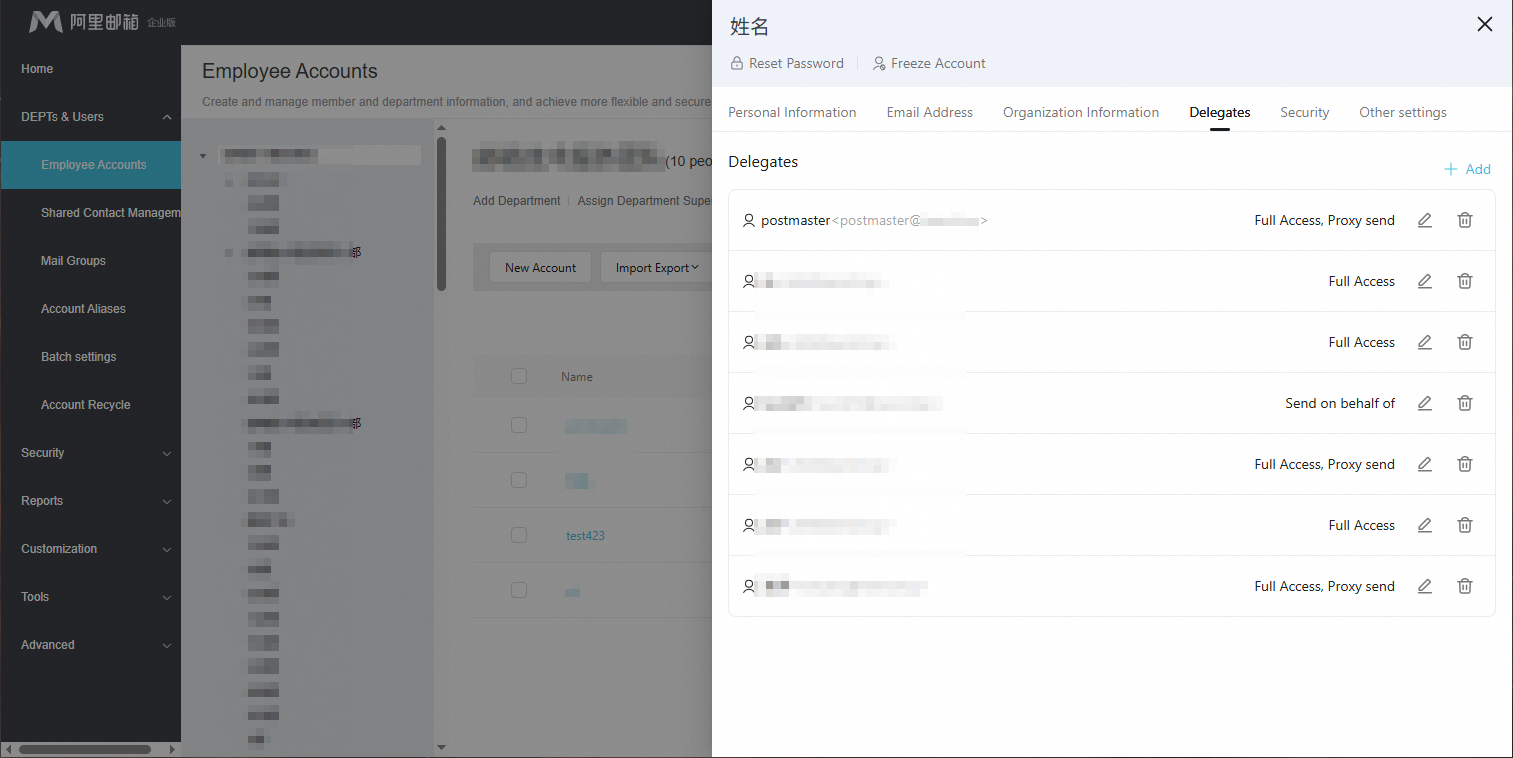Add a new delegate
The height and width of the screenshot is (758, 1513).
[1468, 169]
